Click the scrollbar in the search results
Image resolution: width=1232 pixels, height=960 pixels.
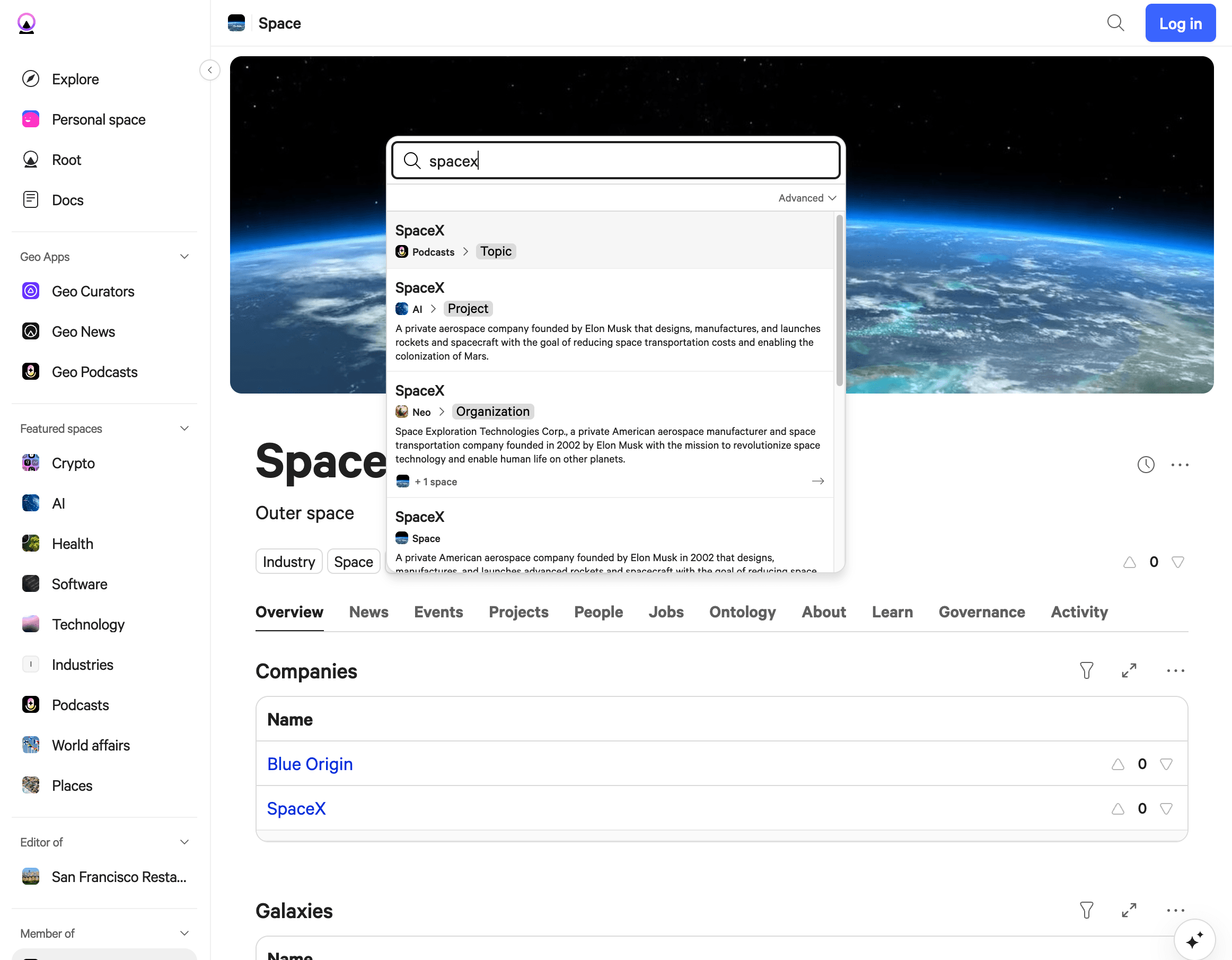(x=839, y=300)
